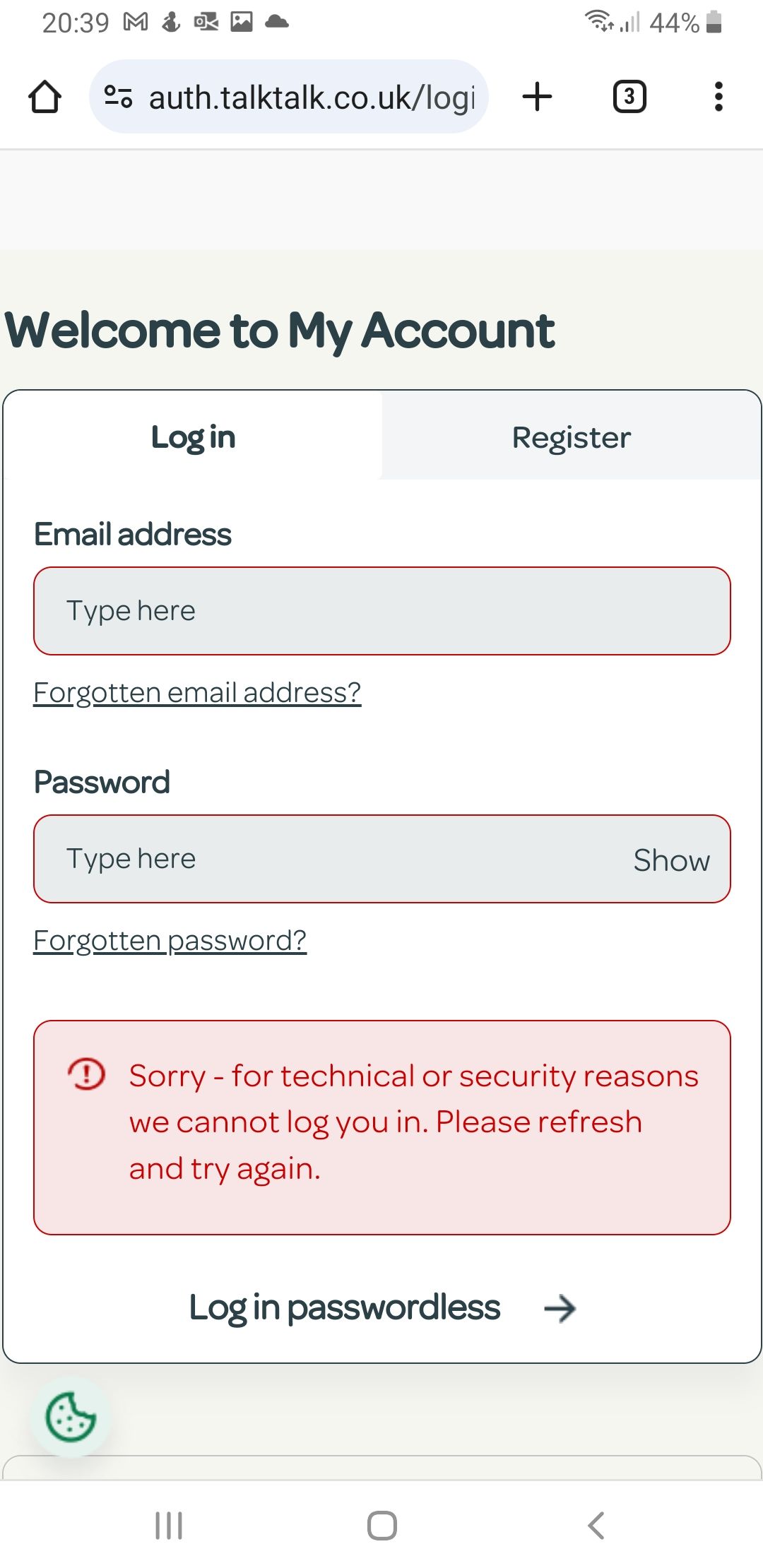Show the password text

click(x=671, y=860)
